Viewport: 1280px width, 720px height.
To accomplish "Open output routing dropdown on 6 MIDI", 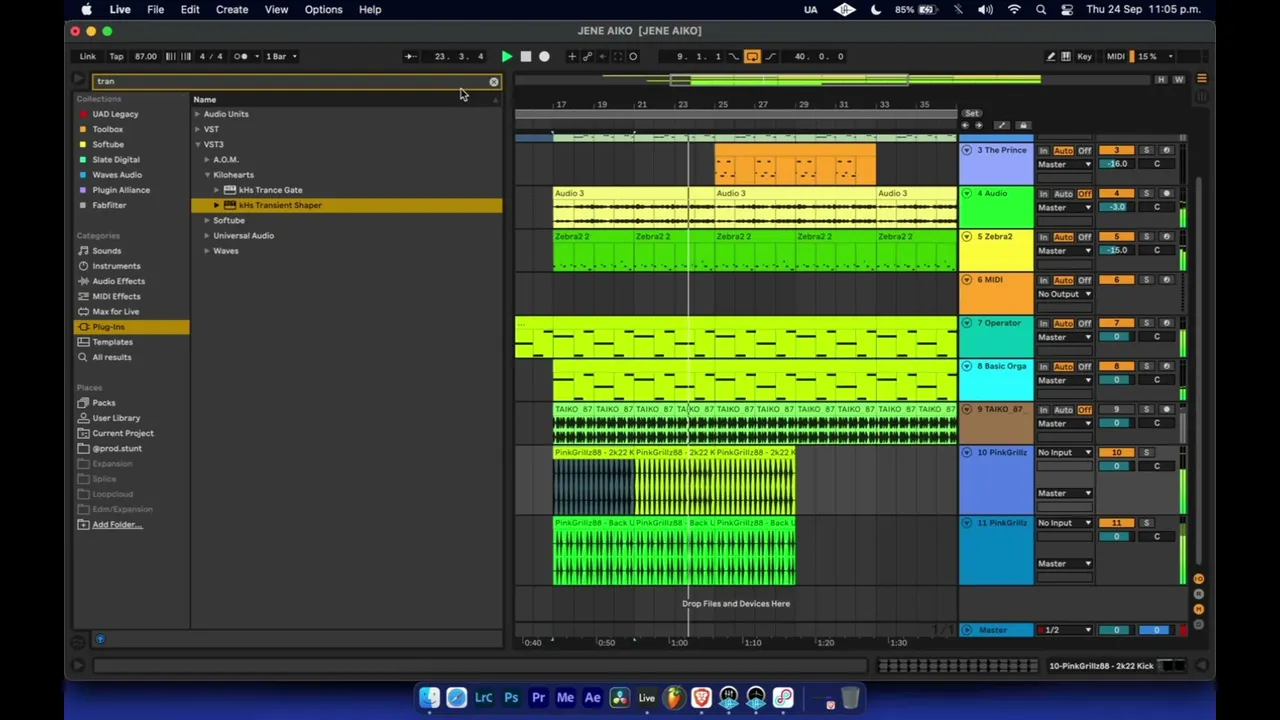I will [1065, 294].
